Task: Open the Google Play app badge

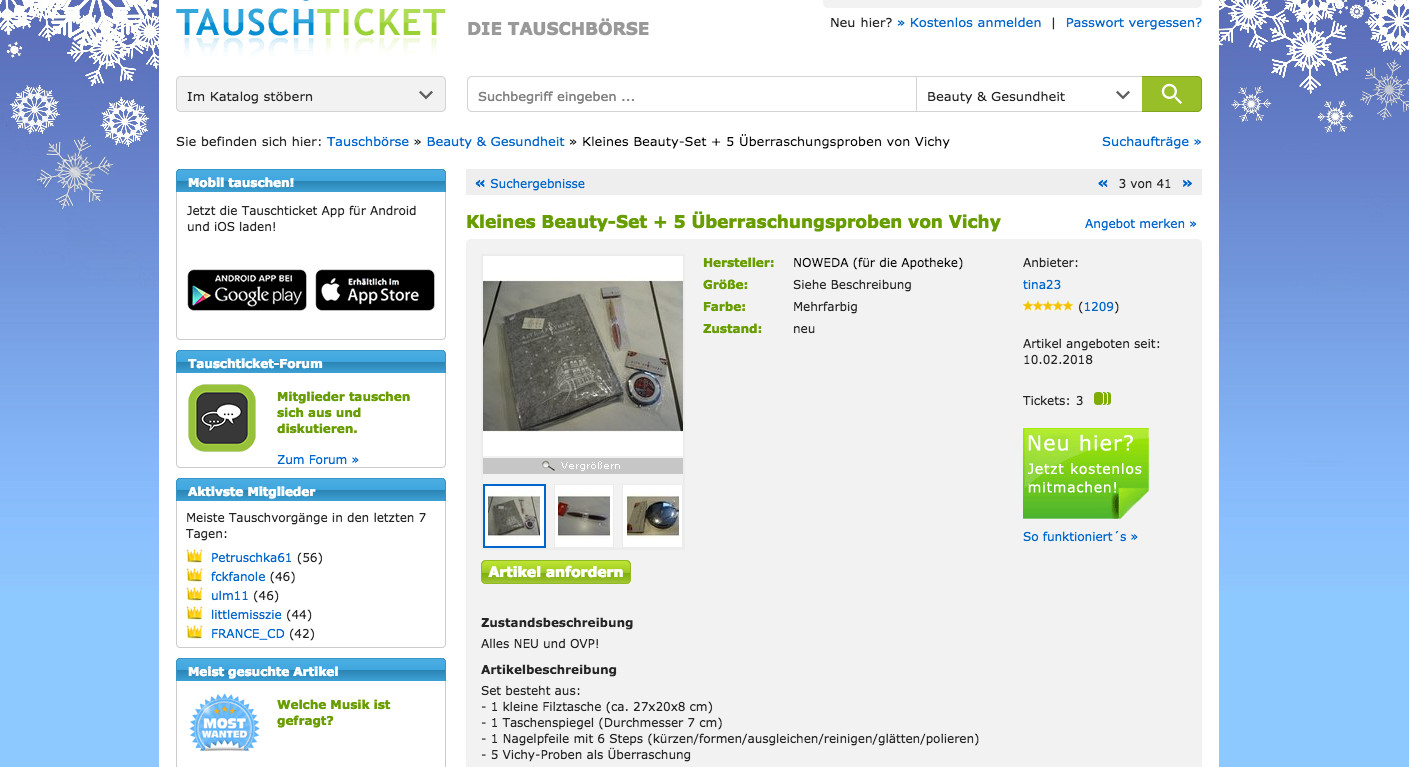Action: coord(247,290)
